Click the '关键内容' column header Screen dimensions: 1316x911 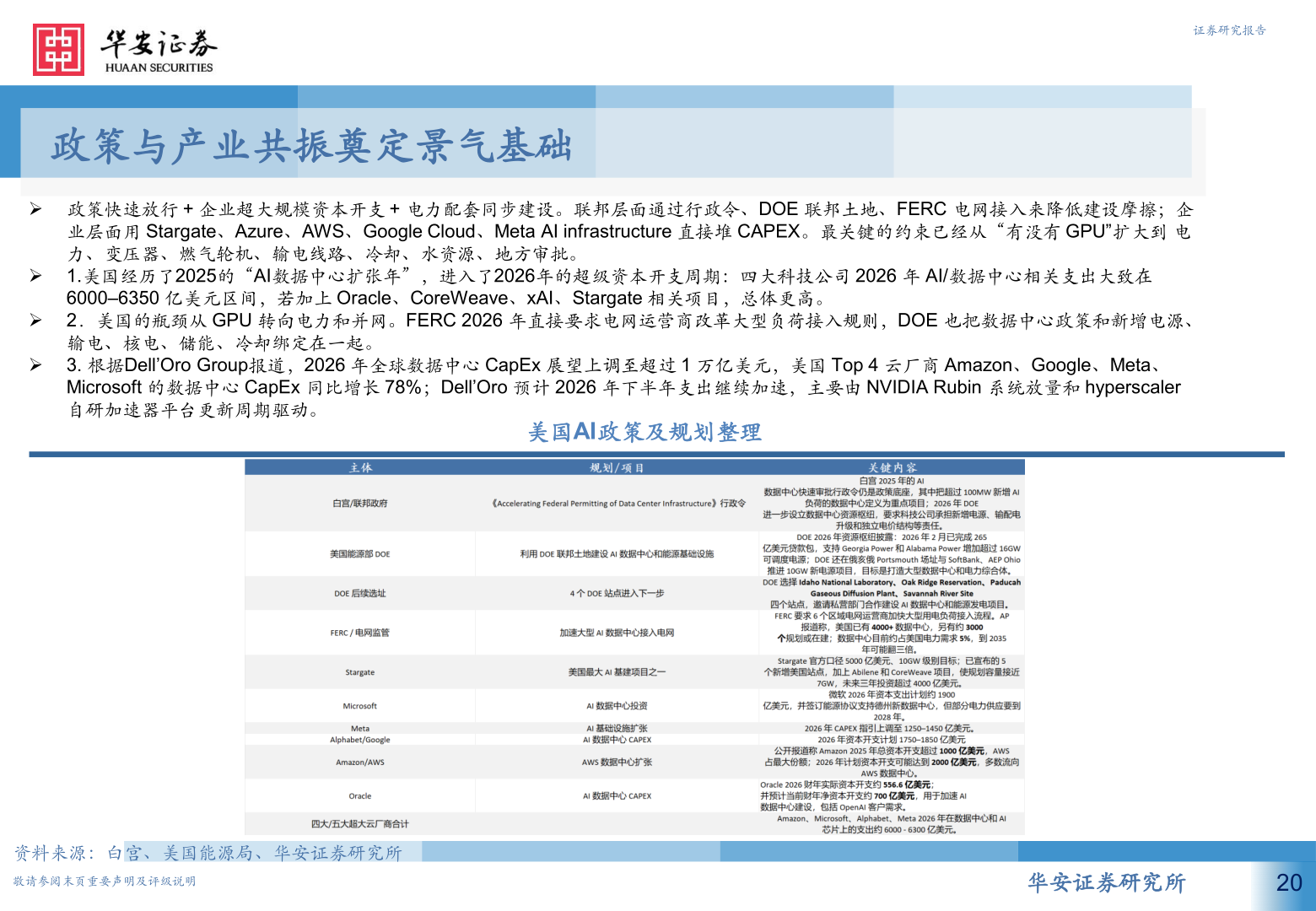tap(892, 467)
